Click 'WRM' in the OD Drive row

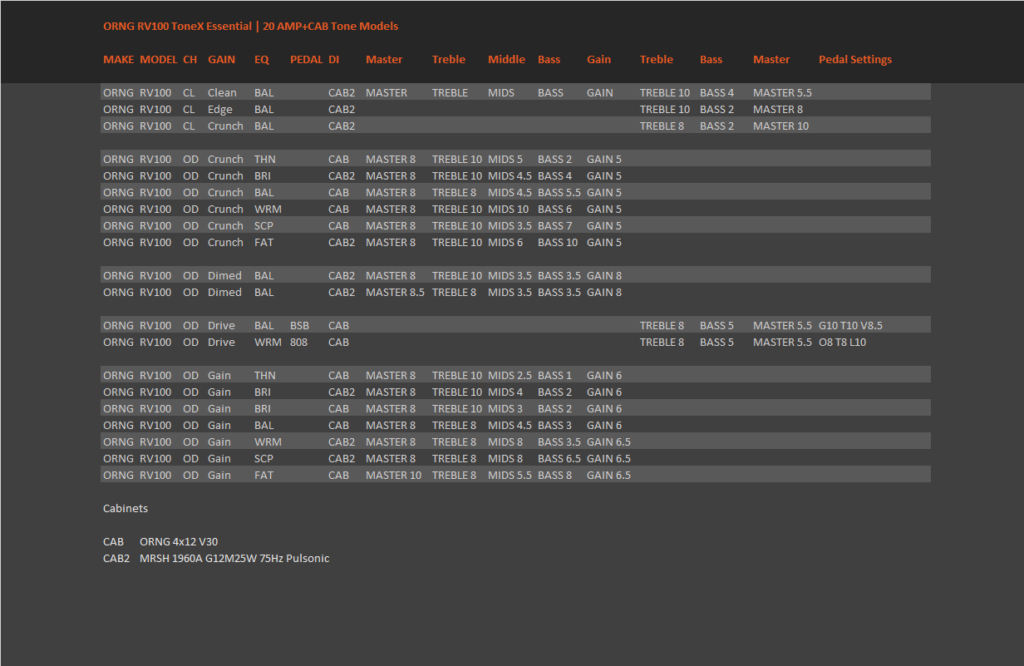267,343
